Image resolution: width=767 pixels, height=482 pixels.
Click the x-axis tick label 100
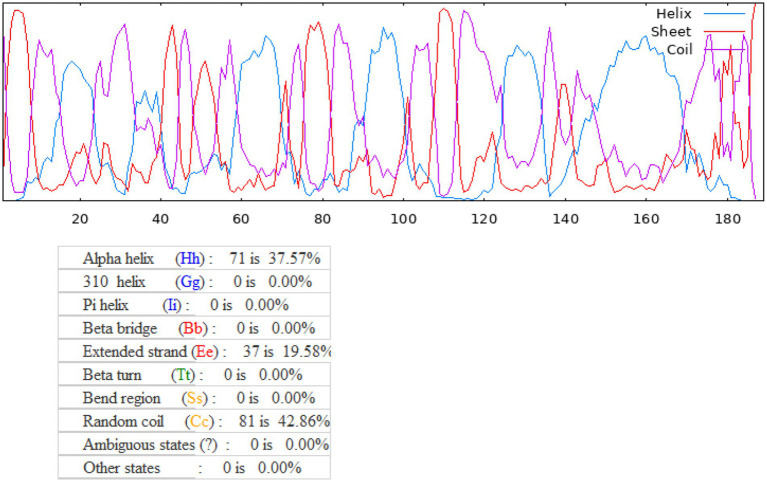point(403,218)
